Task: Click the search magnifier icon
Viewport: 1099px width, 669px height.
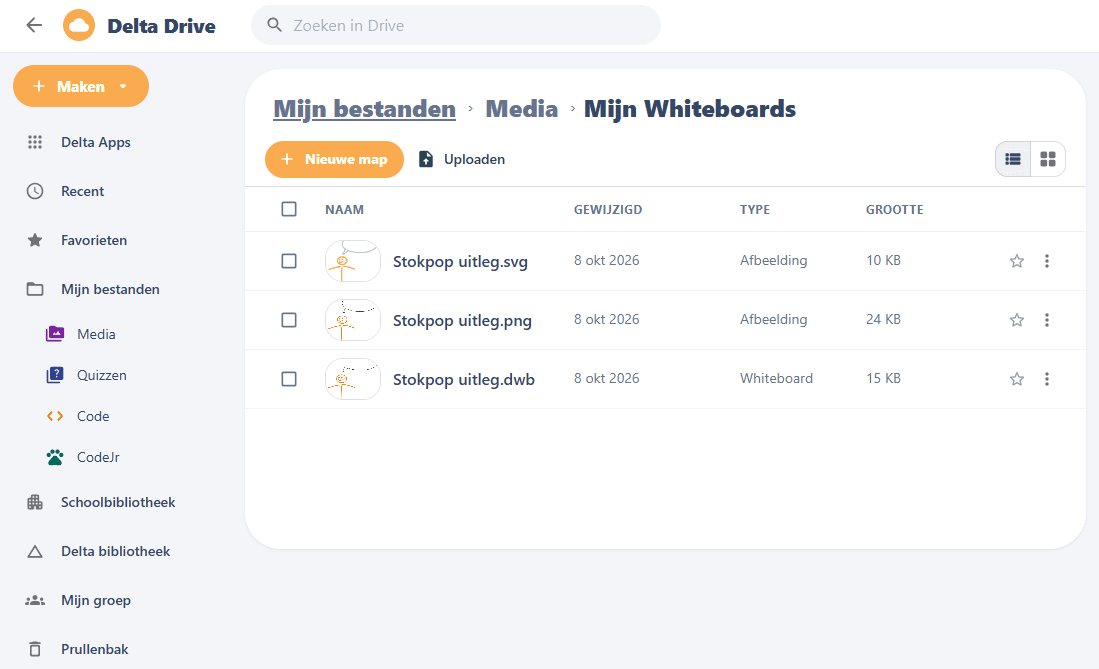Action: (x=275, y=25)
